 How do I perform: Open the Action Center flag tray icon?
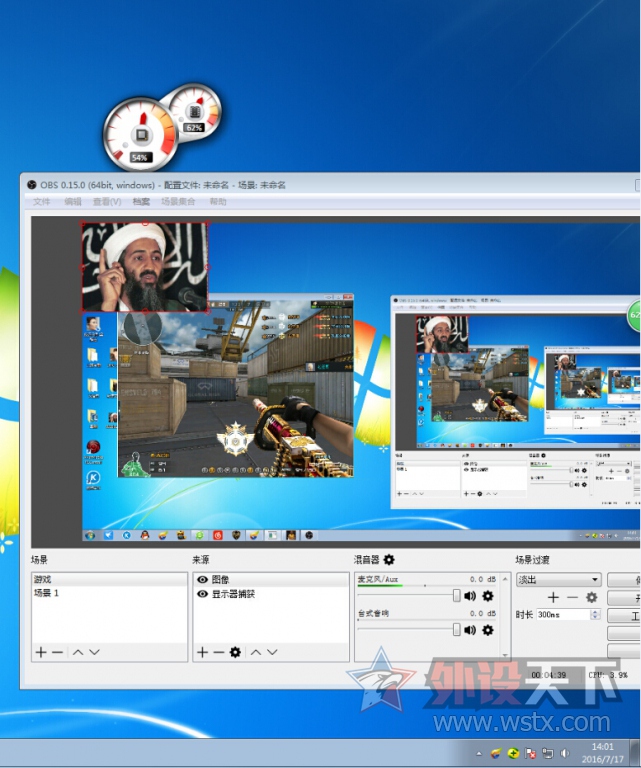(x=530, y=753)
